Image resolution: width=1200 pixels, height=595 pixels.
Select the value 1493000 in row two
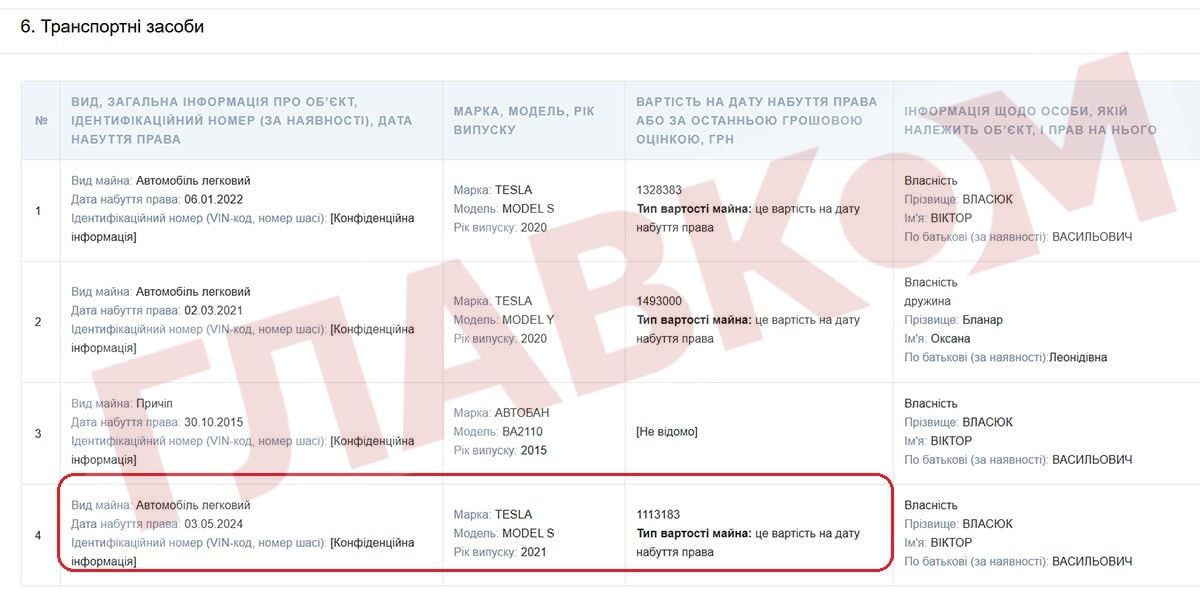658,301
